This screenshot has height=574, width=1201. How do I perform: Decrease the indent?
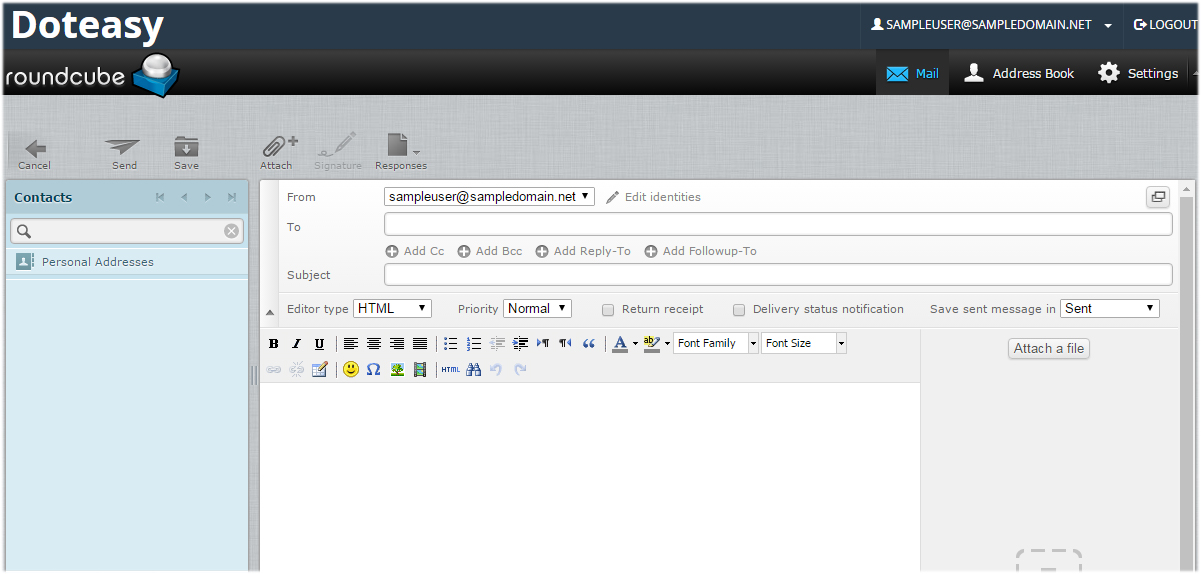[497, 343]
